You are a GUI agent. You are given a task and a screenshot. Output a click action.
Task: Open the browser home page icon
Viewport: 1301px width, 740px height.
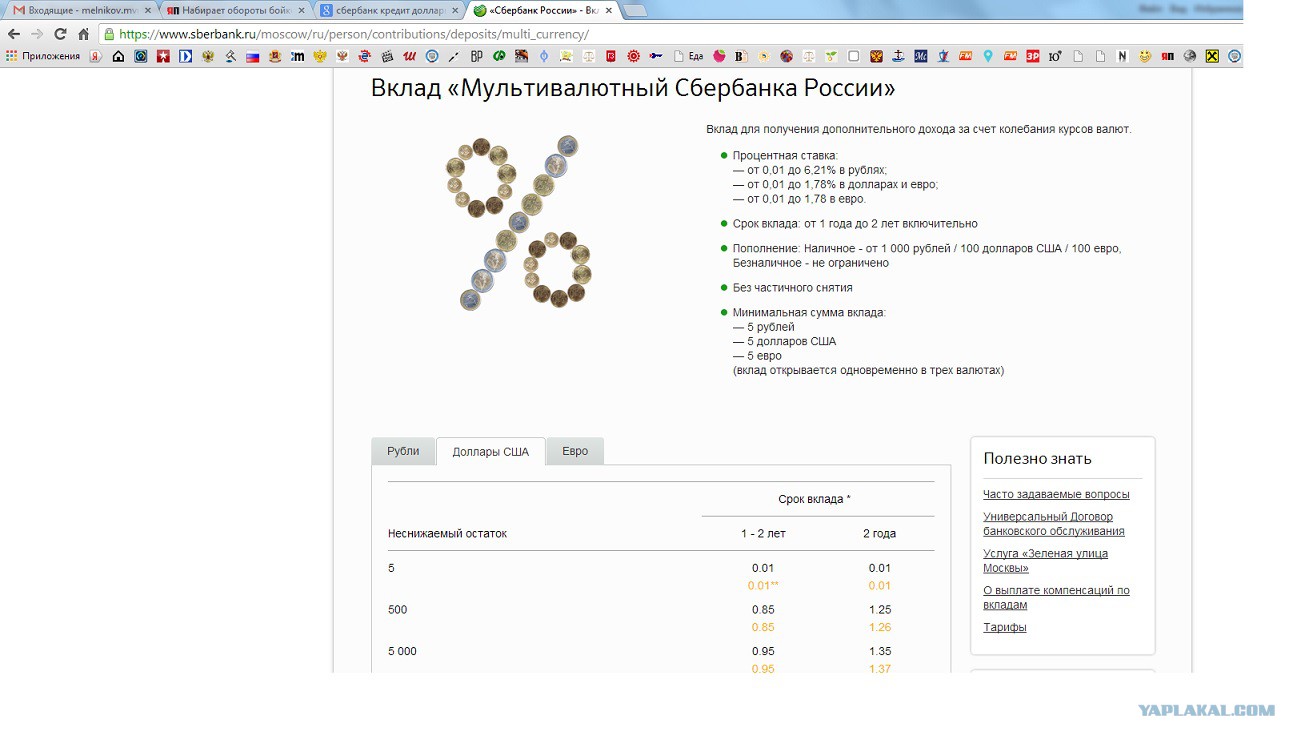point(84,33)
